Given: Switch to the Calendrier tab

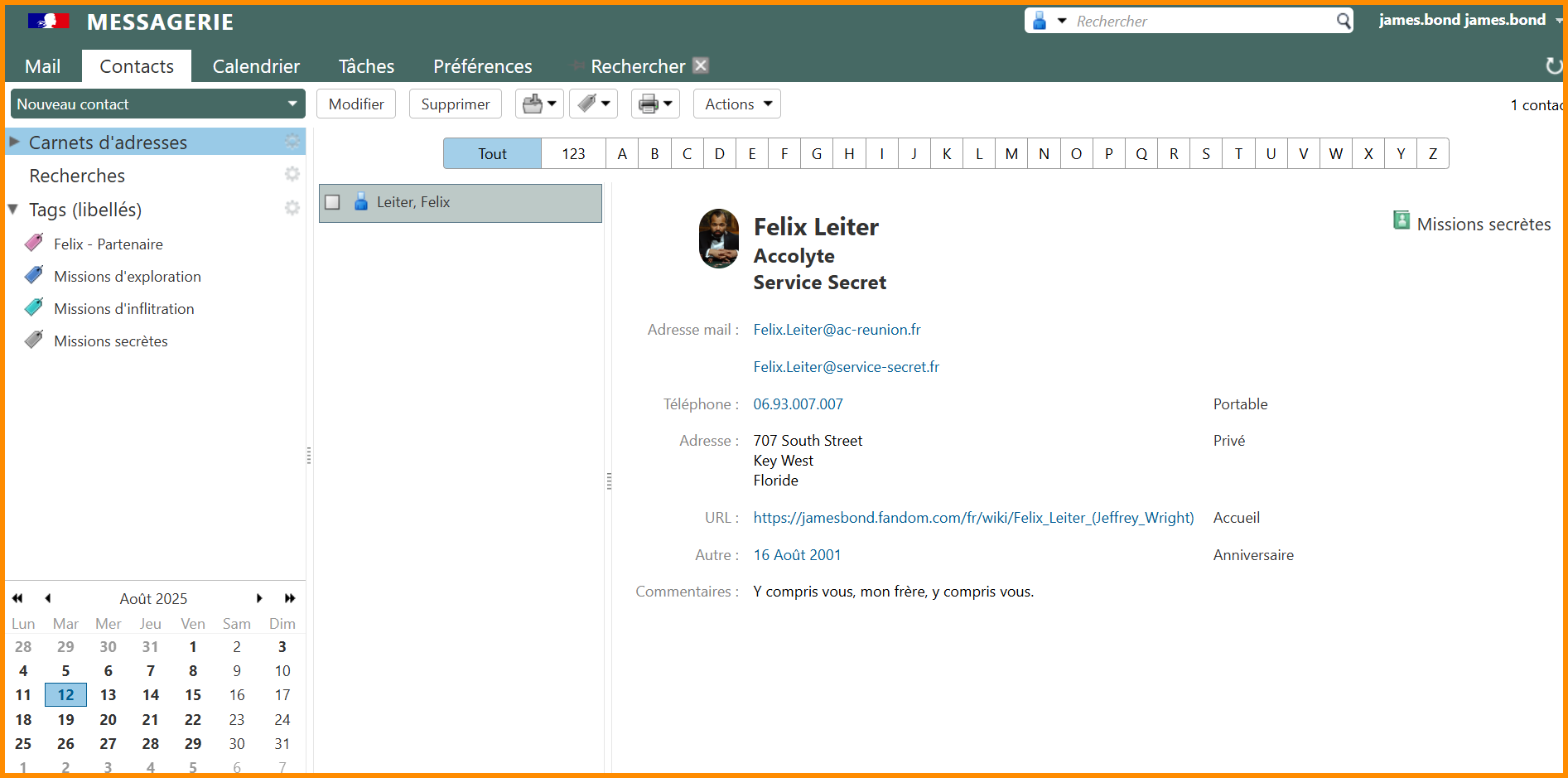Looking at the screenshot, I should 256,66.
